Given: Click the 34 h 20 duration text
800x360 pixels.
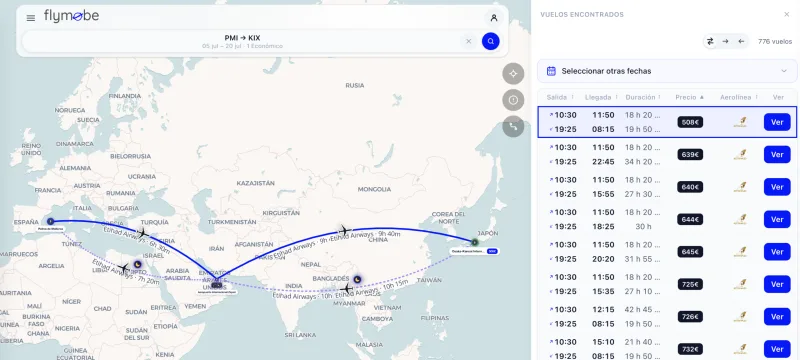Looking at the screenshot, I should tap(643, 162).
